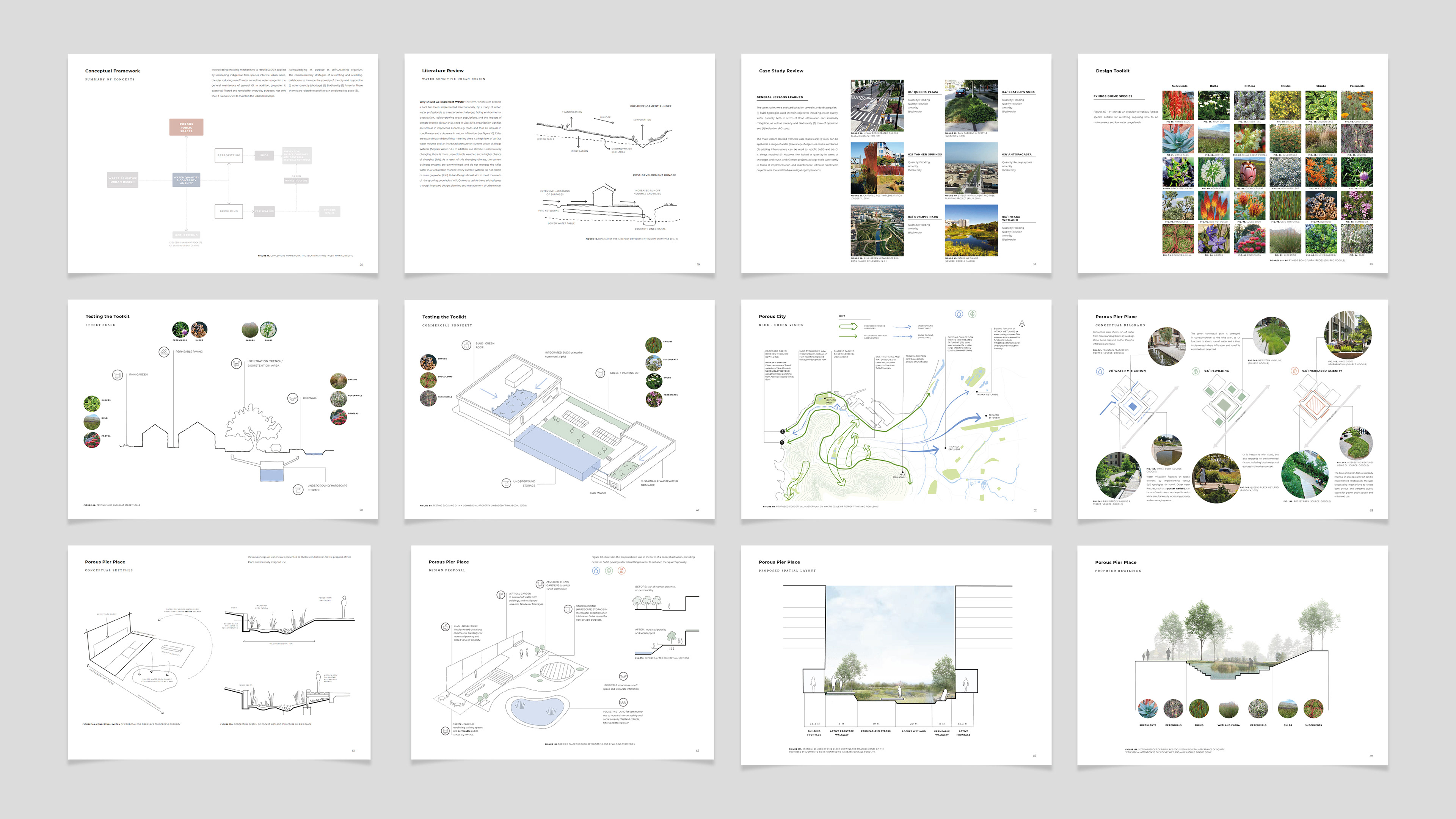Click the Rain Garden icon on Street Scale page
Image resolution: width=1456 pixels, height=819 pixels.
(x=118, y=375)
